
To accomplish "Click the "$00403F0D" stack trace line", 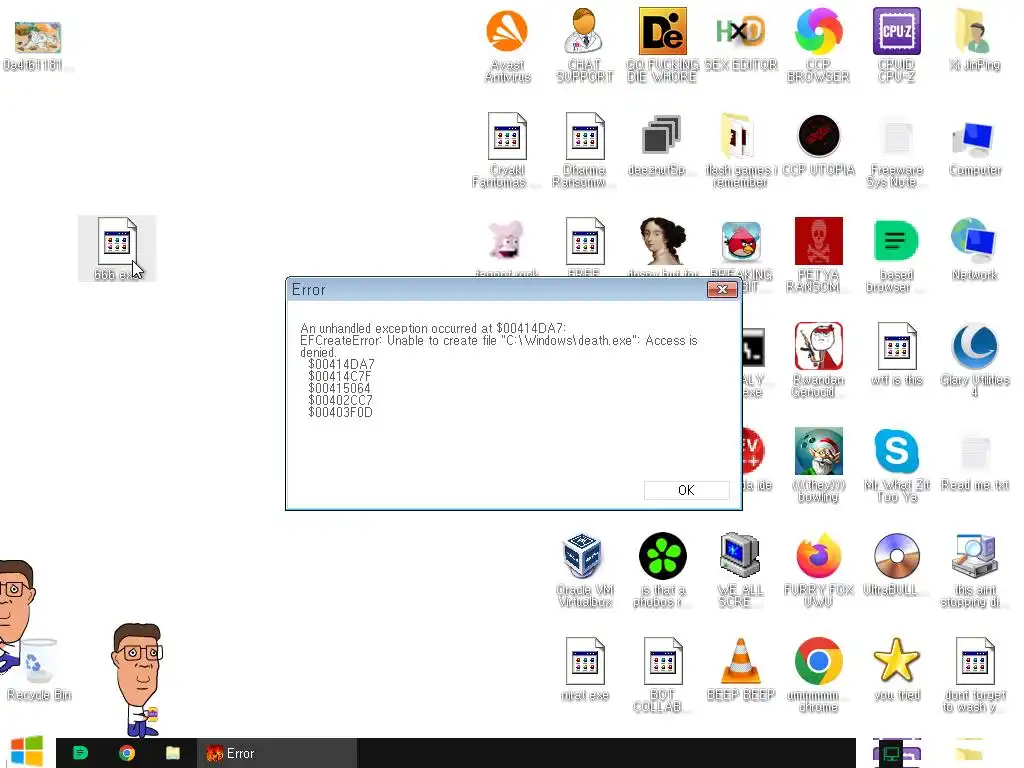I will coord(340,412).
